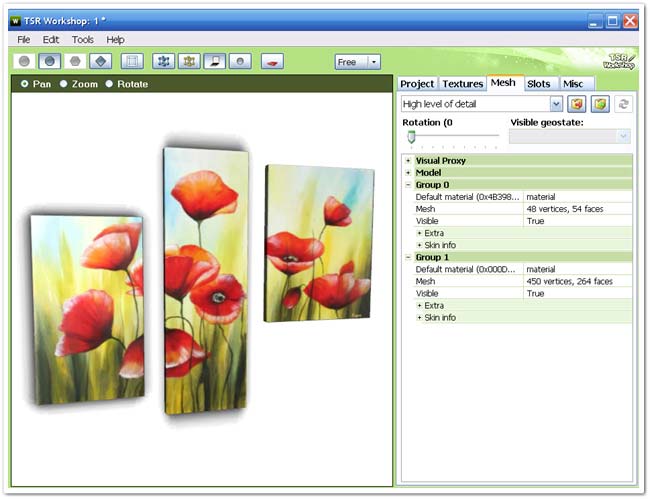The image size is (650, 499).
Task: Click the grayed refresh arrows icon
Action: 624,104
